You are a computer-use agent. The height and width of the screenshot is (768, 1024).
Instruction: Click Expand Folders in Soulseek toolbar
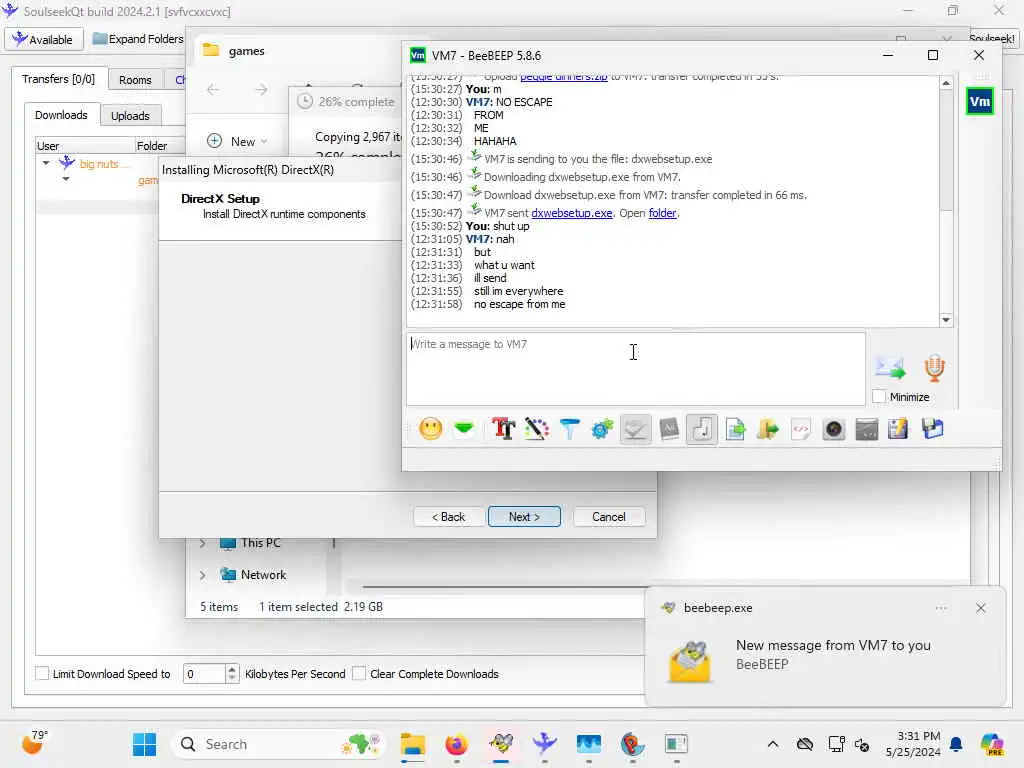click(138, 39)
